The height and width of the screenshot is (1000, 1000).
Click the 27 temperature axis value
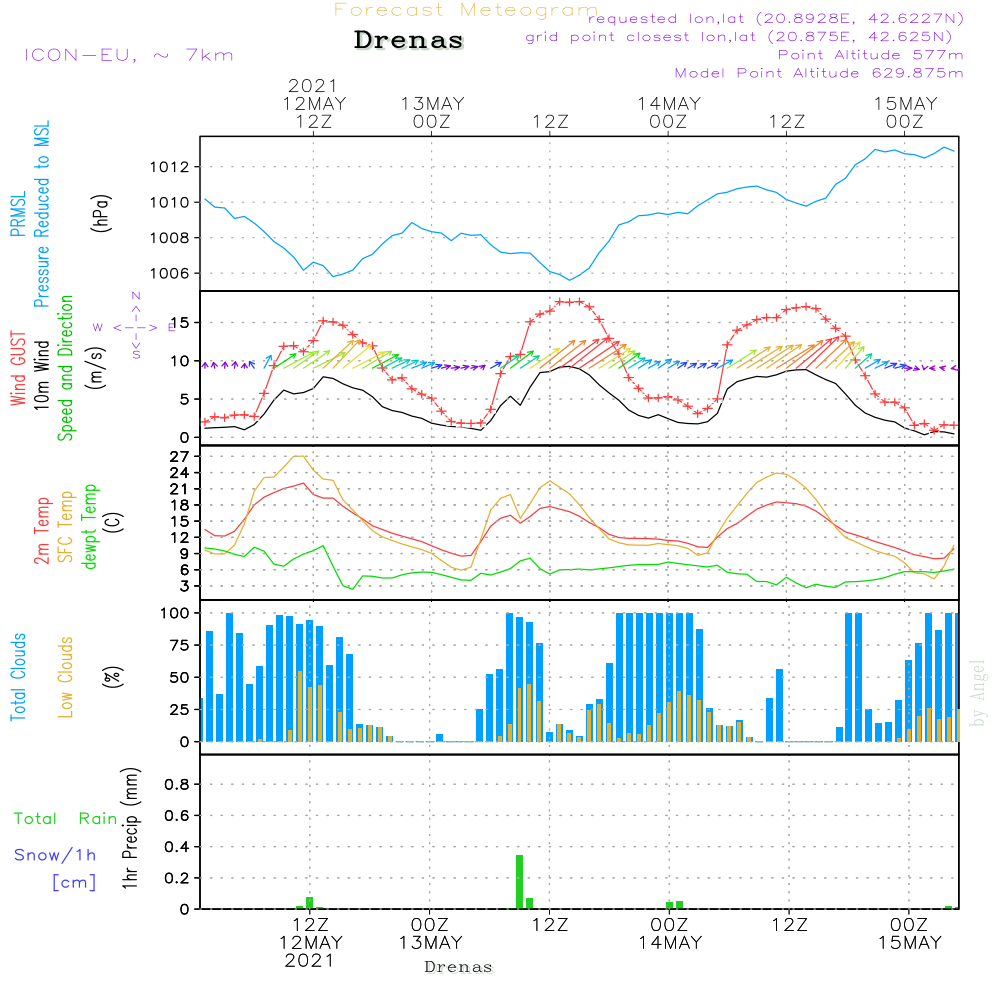[x=179, y=457]
